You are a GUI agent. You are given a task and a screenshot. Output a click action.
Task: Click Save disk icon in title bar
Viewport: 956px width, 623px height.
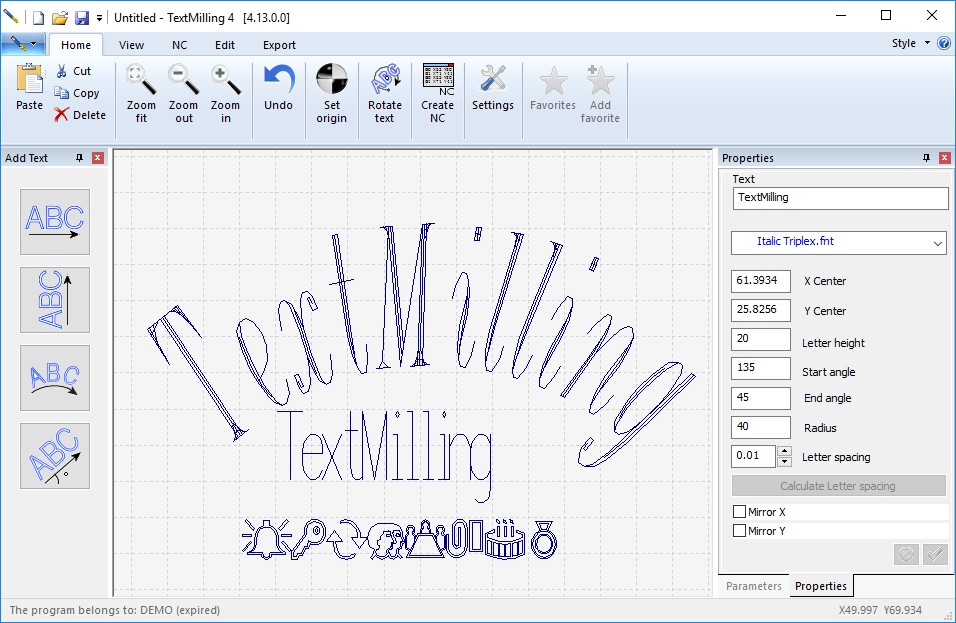click(82, 18)
